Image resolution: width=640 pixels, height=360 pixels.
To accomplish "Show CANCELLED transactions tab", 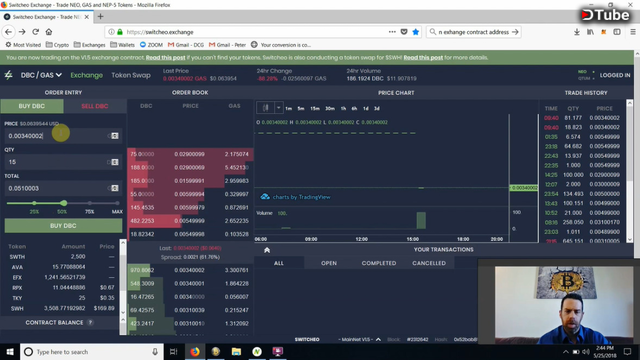I will pos(429,263).
